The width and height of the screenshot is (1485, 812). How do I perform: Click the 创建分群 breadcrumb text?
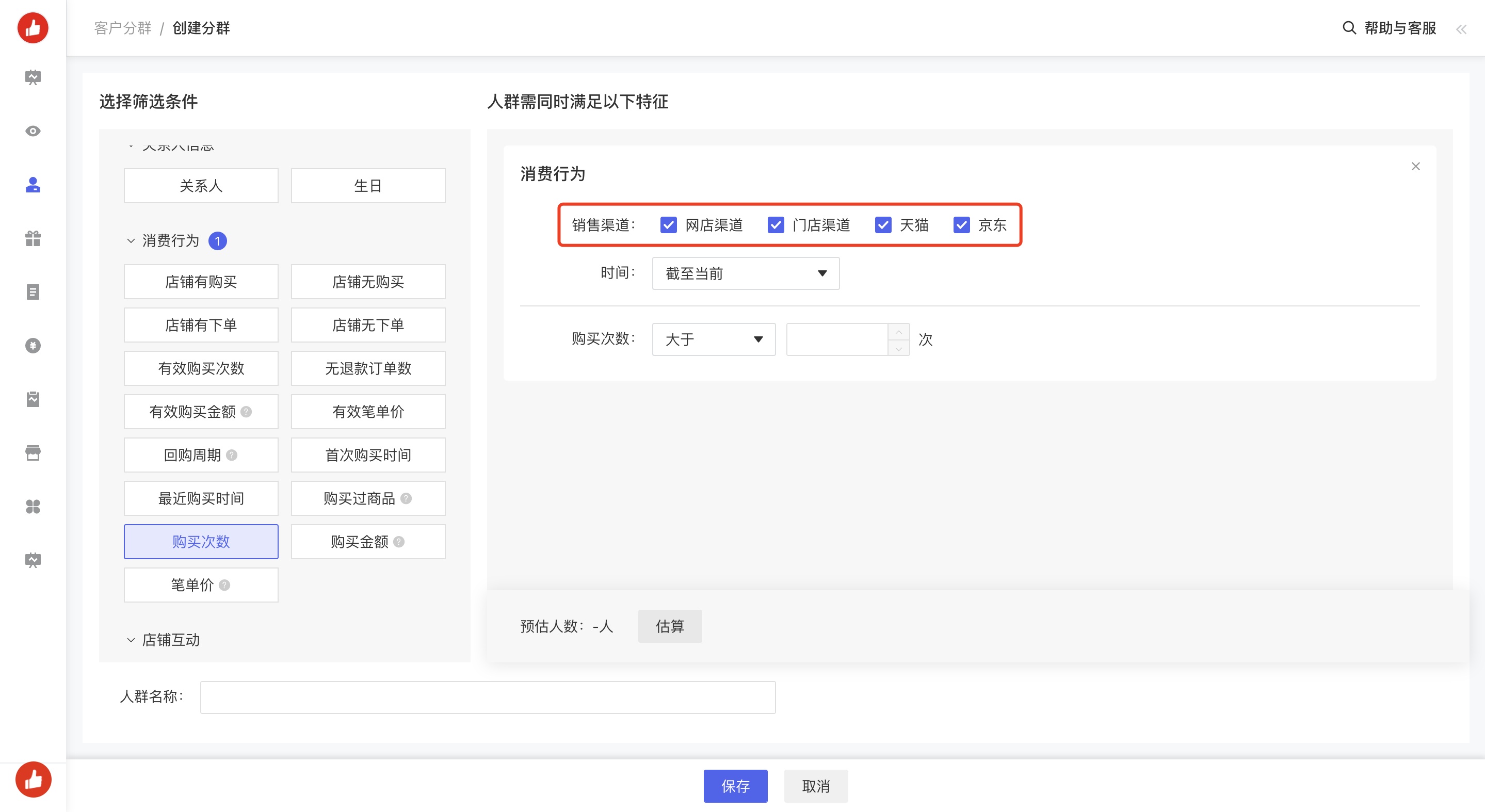[x=201, y=28]
